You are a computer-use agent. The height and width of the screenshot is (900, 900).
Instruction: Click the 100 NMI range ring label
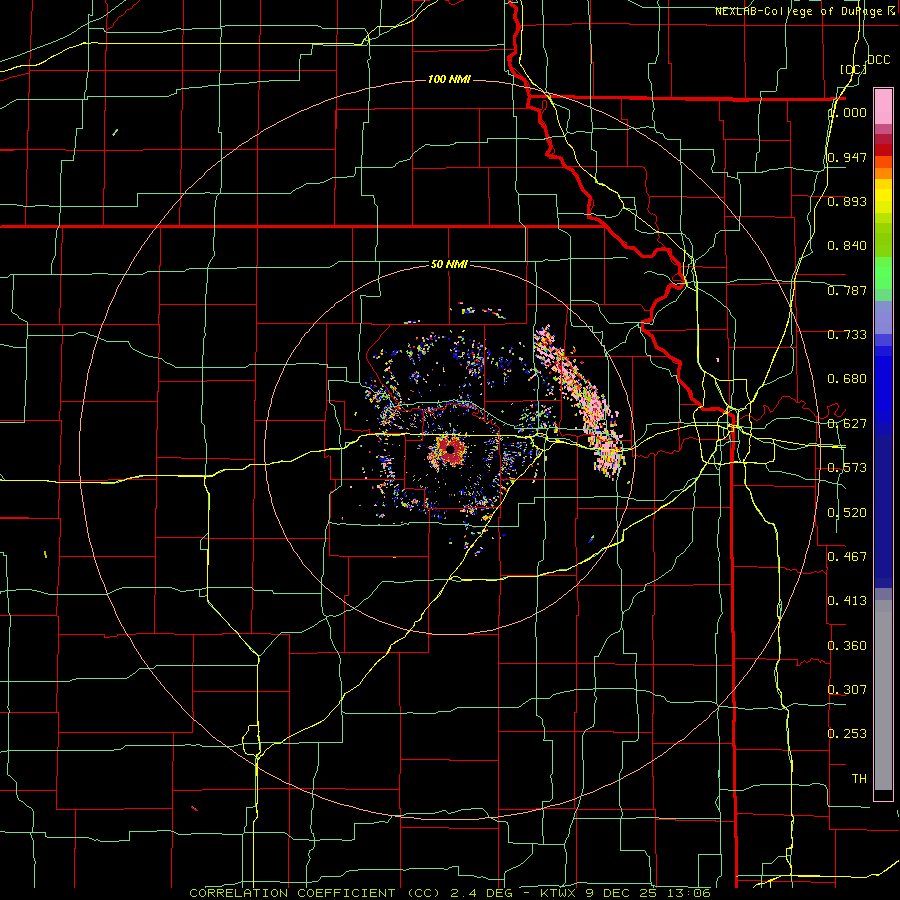pos(449,79)
